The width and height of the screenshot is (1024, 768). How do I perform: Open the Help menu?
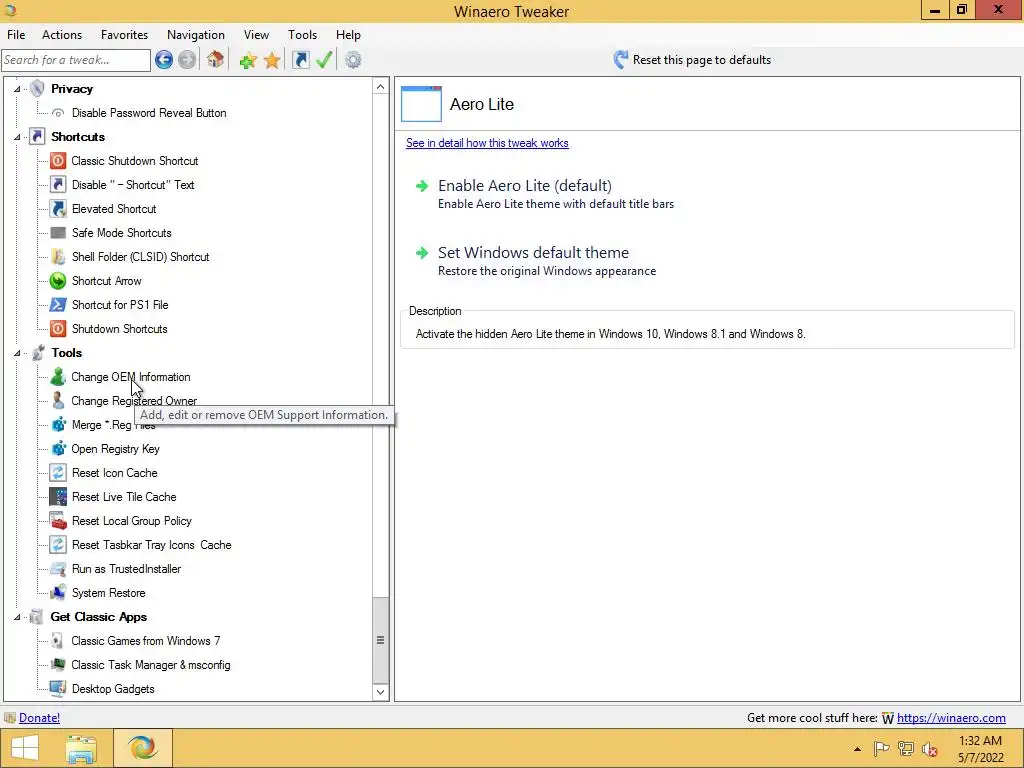click(348, 35)
